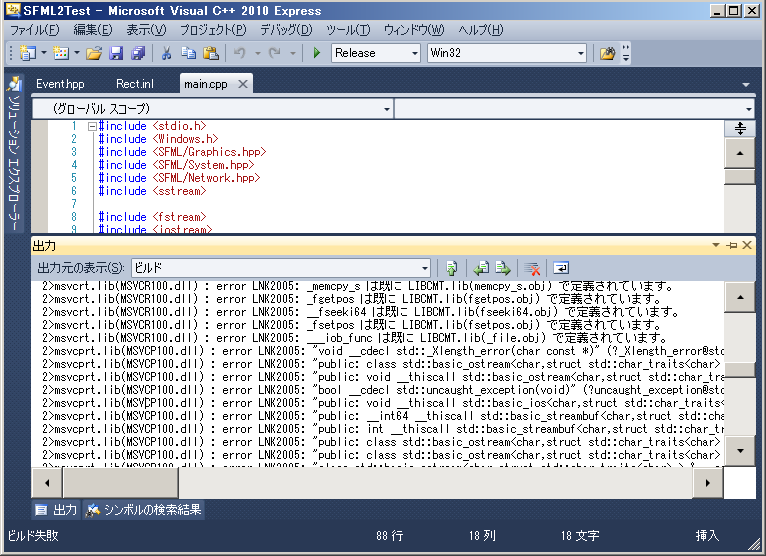Click the Cut scissors icon
The width and height of the screenshot is (766, 556).
[x=166, y=53]
